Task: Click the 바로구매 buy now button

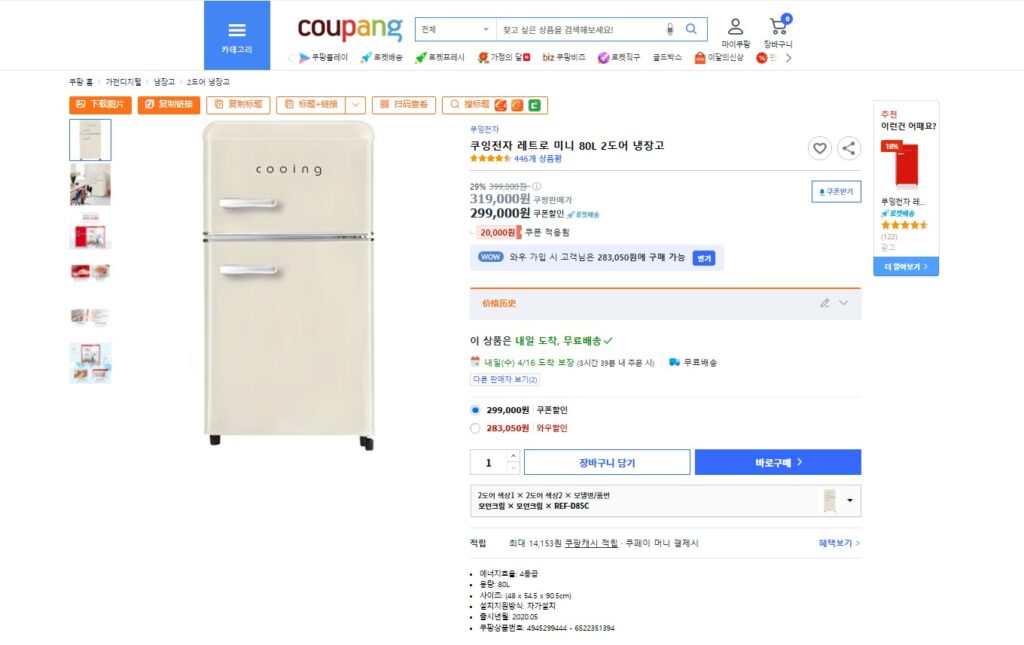Action: click(777, 463)
